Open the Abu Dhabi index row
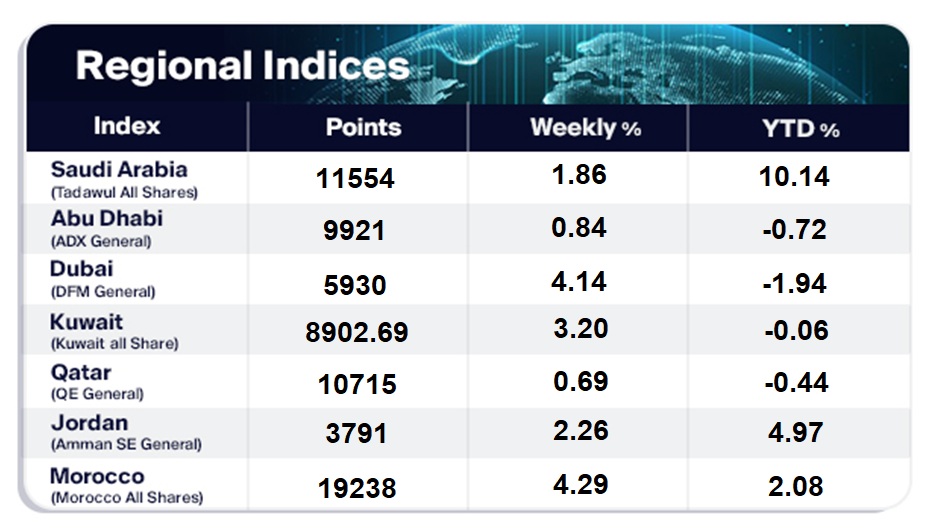 107,227
